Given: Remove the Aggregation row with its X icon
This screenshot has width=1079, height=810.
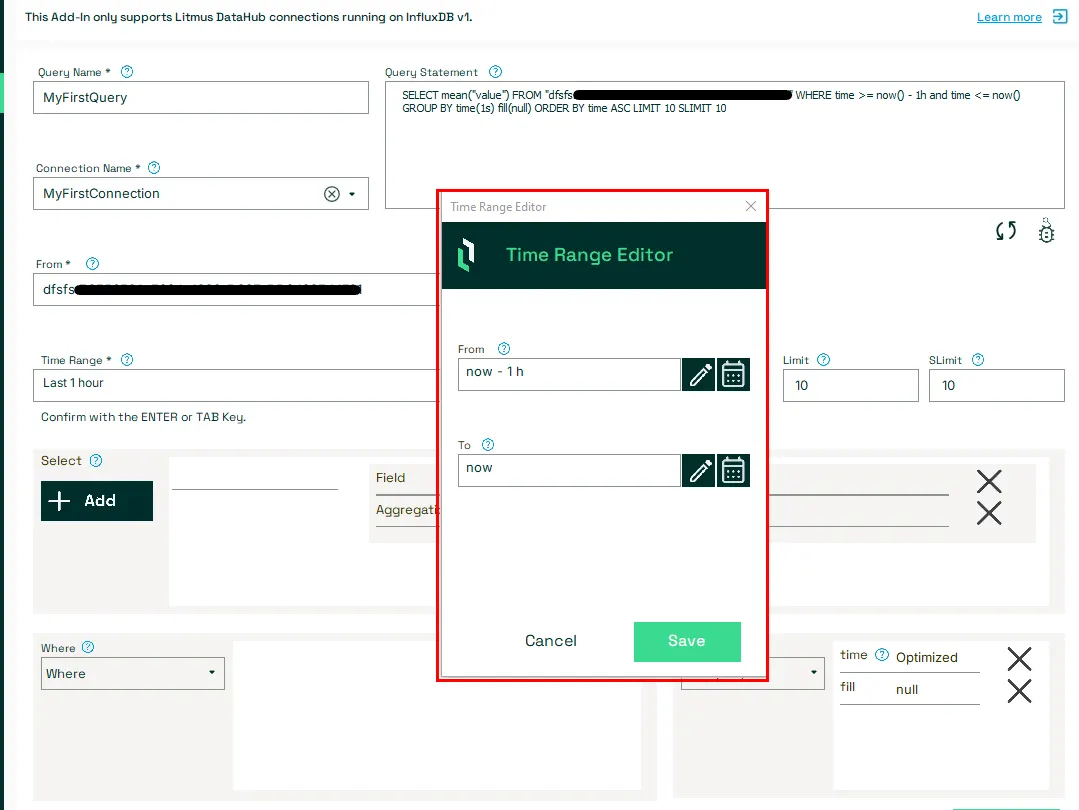Looking at the screenshot, I should [989, 513].
